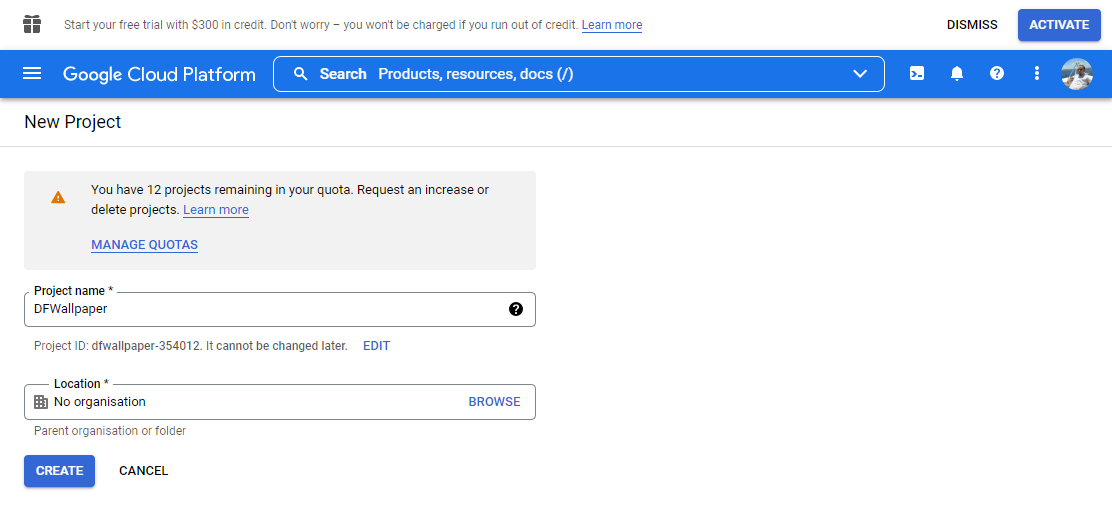The image size is (1112, 520).
Task: Click the user account avatar
Action: point(1077,74)
